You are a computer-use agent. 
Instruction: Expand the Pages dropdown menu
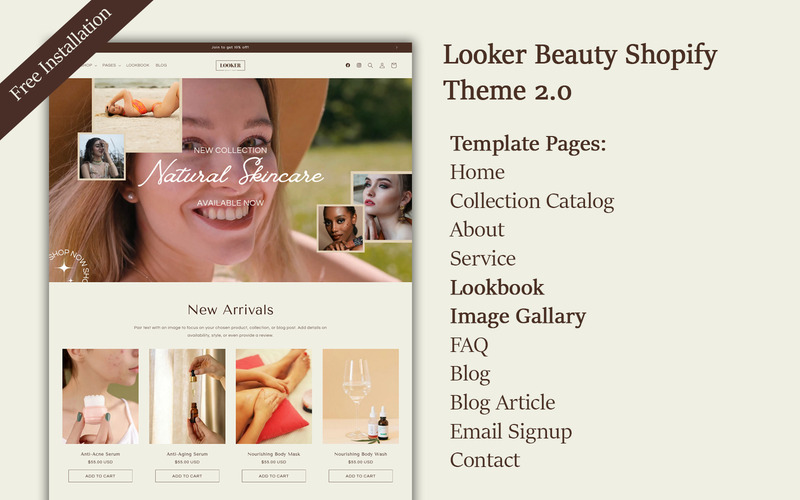tap(111, 65)
